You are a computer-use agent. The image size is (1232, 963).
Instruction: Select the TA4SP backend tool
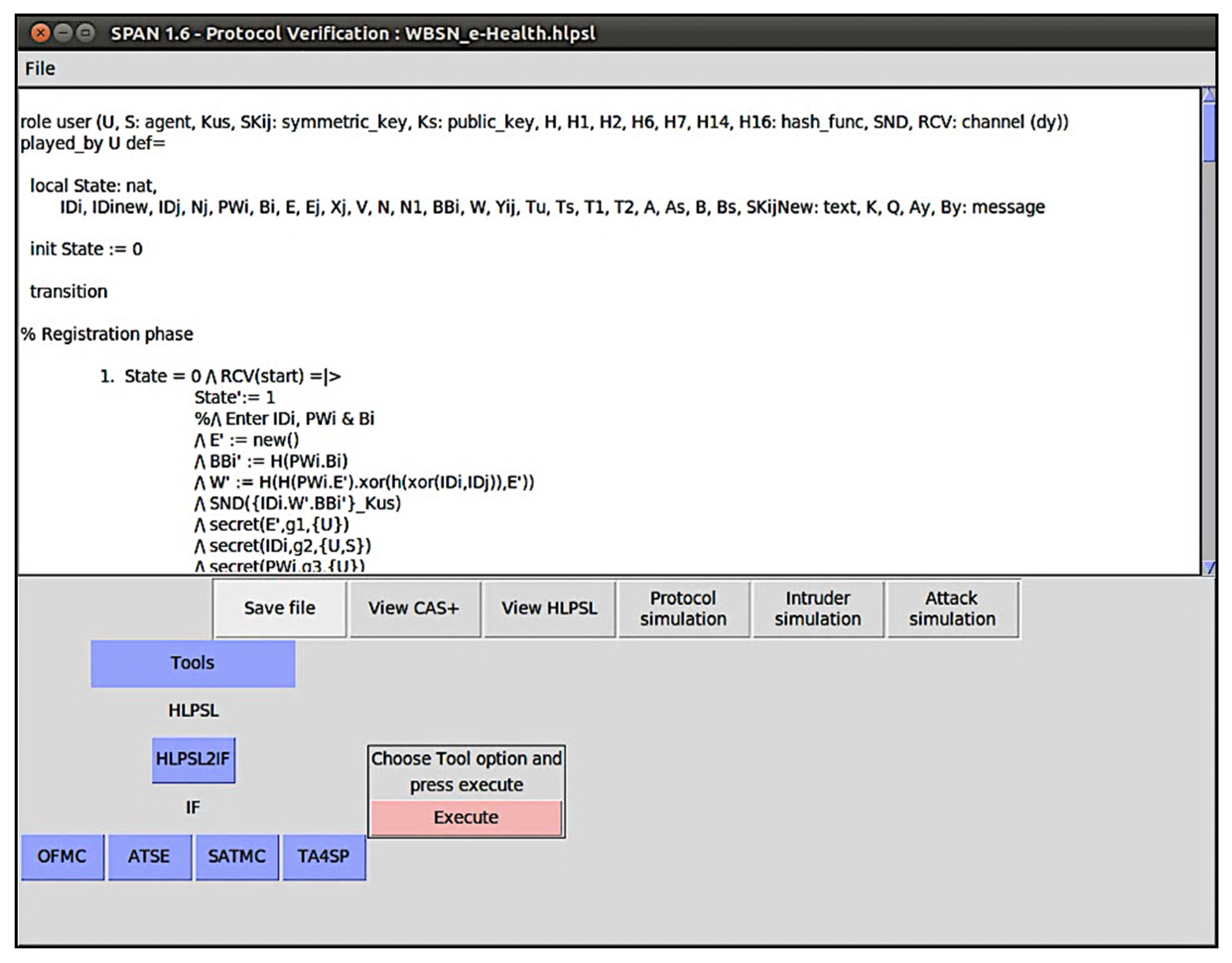[324, 857]
